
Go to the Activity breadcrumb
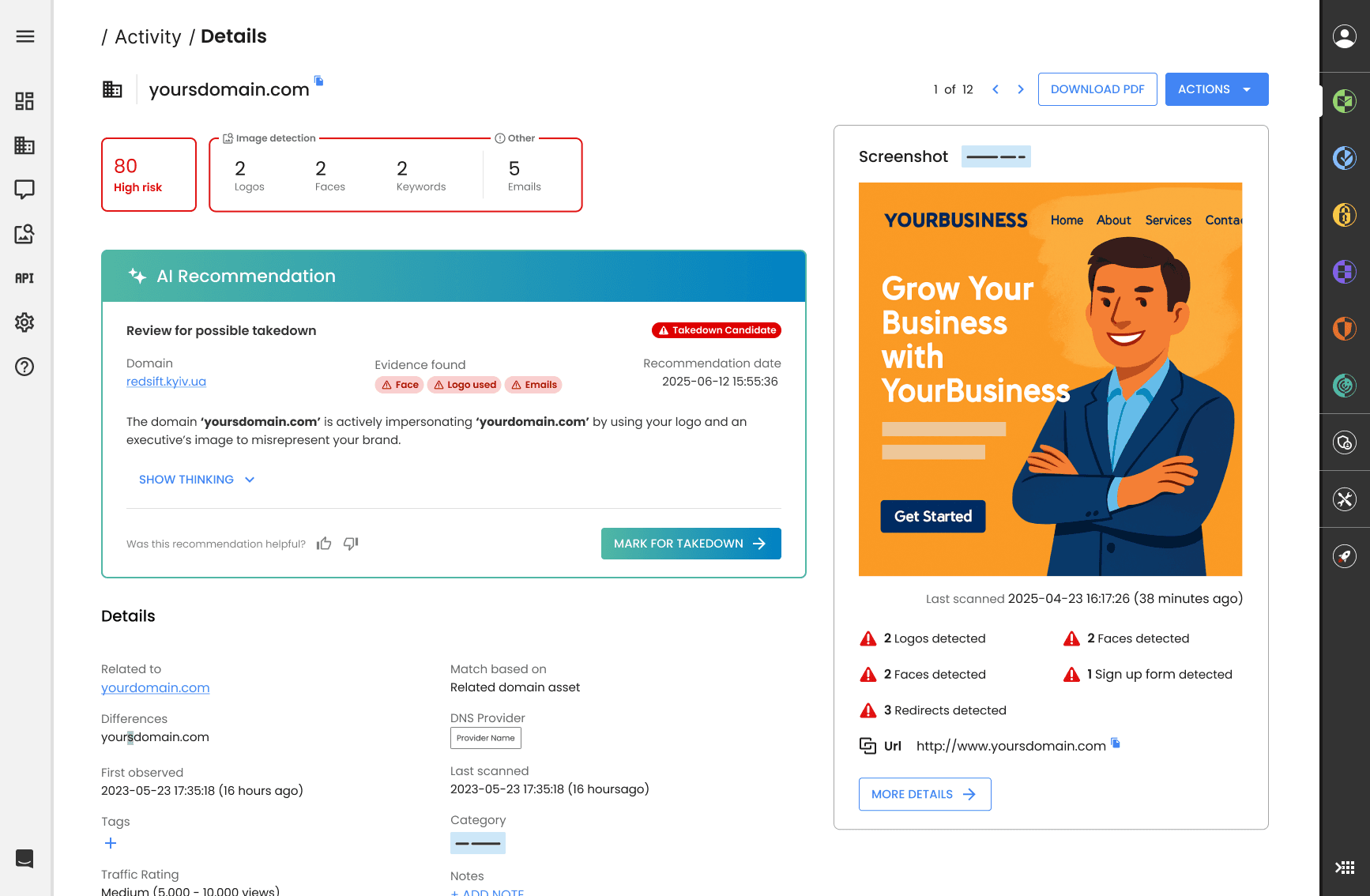click(149, 36)
